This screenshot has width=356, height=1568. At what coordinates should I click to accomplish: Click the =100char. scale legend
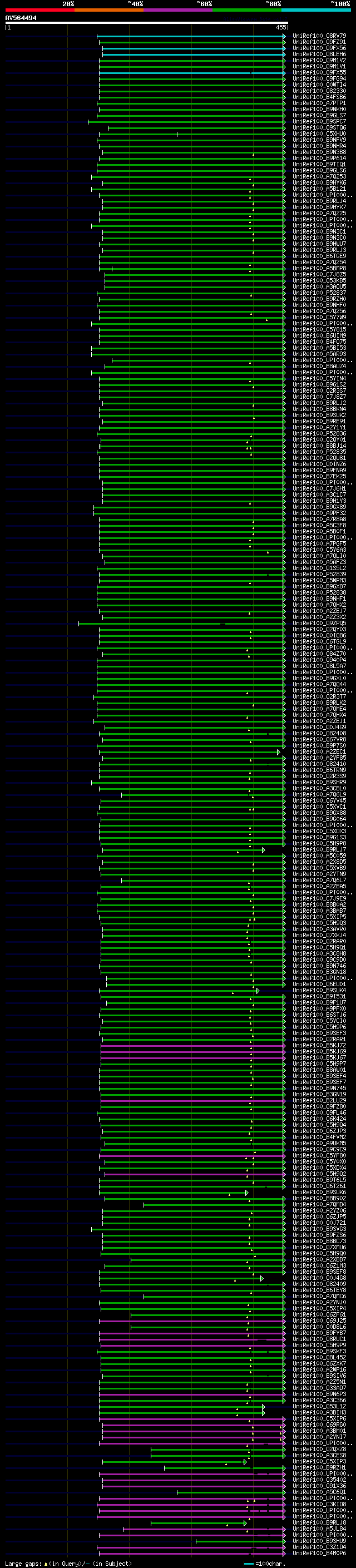click(265, 1563)
